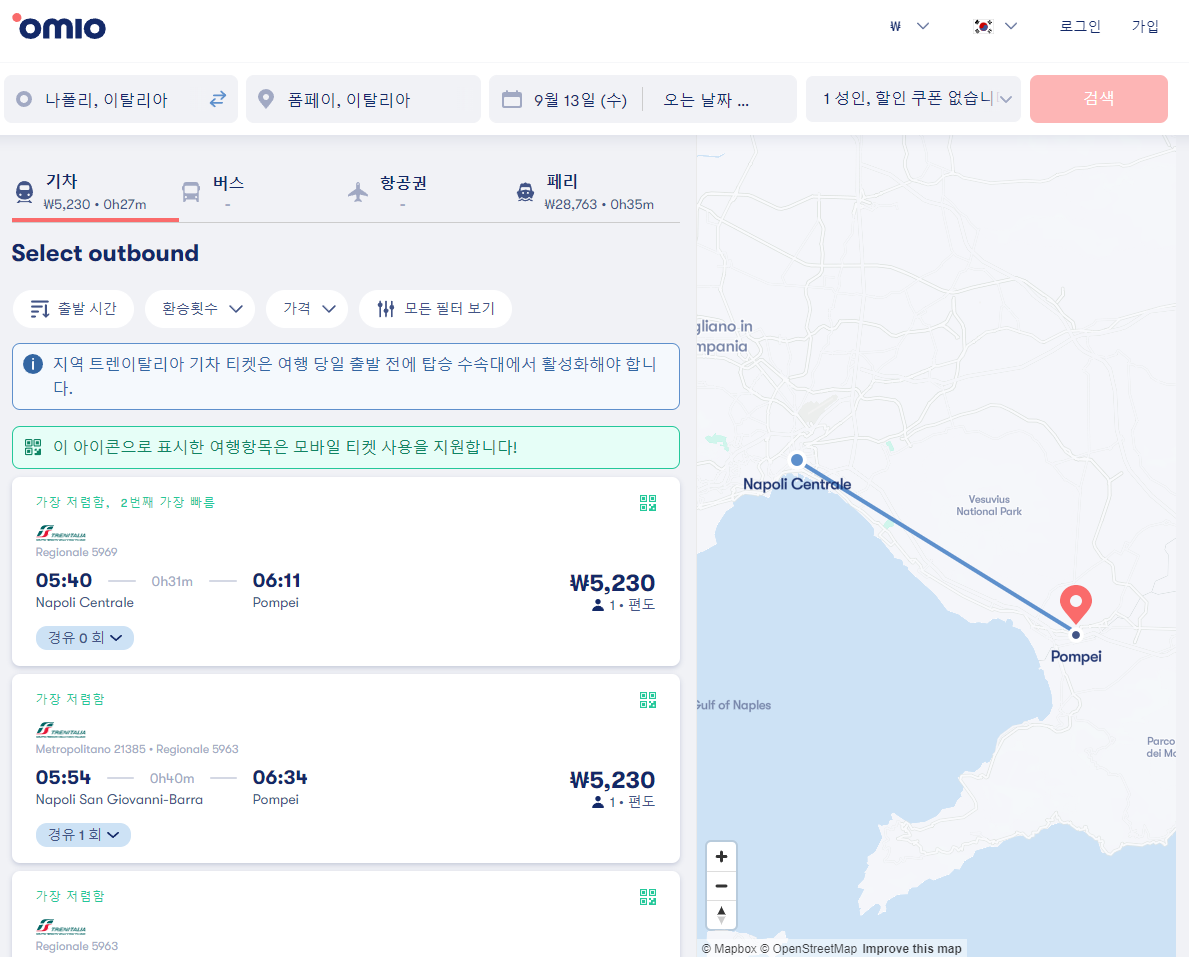The width and height of the screenshot is (1189, 957).
Task: Click the calendar icon in date field
Action: (512, 99)
